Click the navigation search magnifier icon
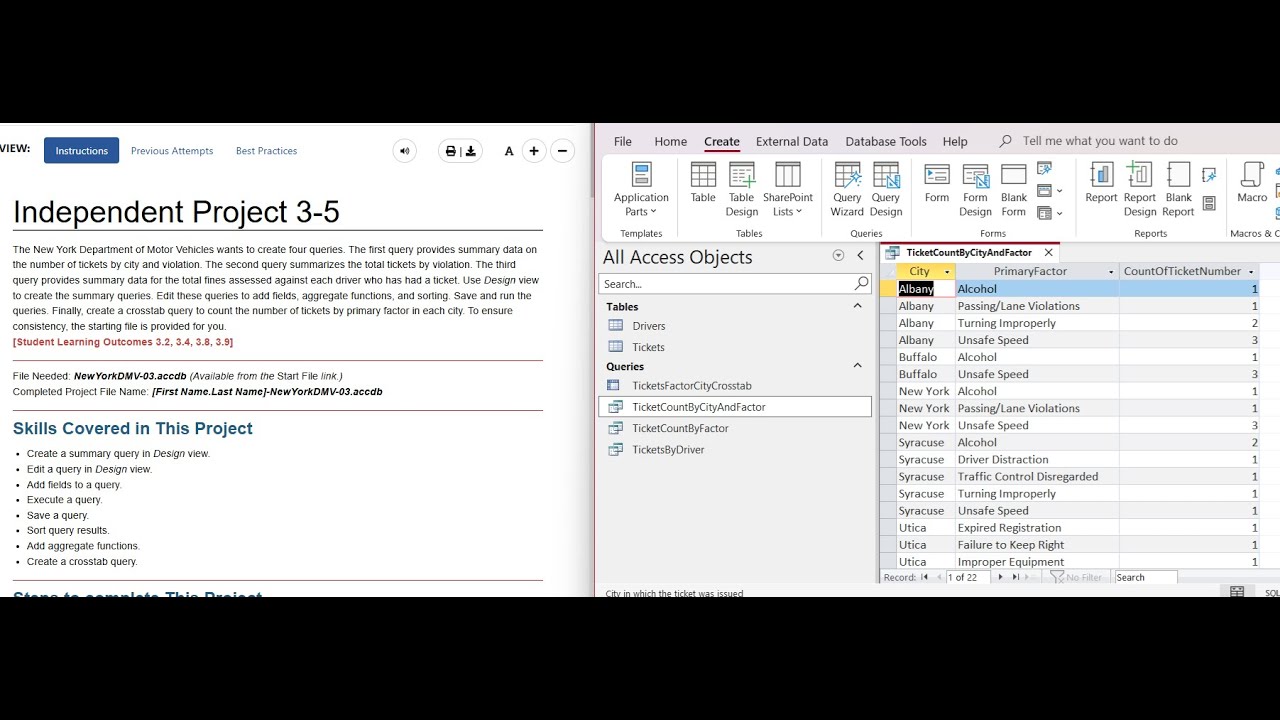Screen dimensions: 1280x720 (x=861, y=284)
